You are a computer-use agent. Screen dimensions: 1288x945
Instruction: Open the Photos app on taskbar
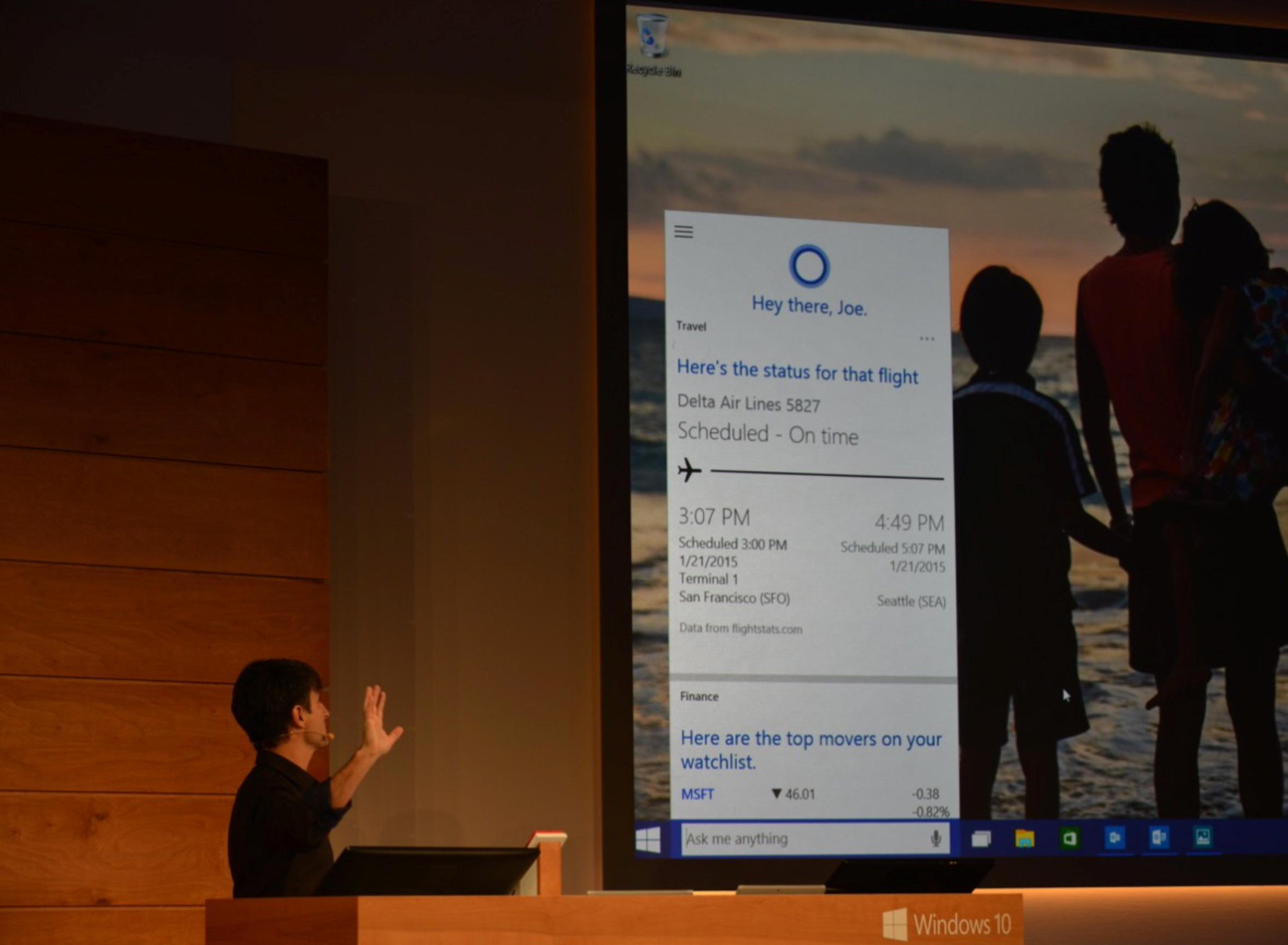pyautogui.click(x=1202, y=837)
